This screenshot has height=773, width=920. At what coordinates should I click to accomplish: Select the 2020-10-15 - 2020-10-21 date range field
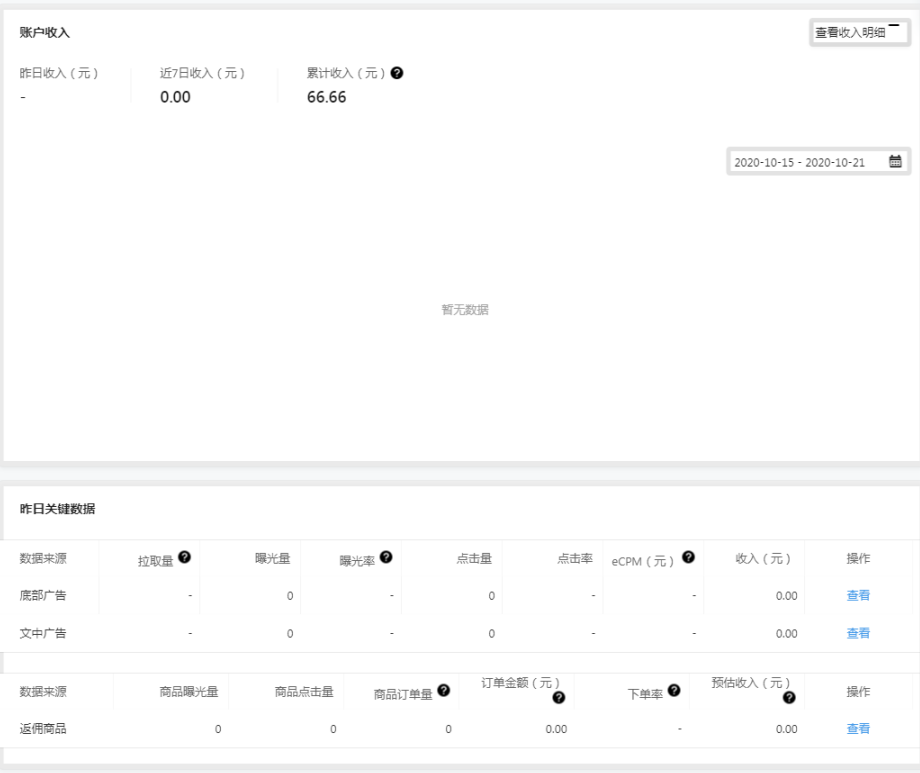(818, 161)
